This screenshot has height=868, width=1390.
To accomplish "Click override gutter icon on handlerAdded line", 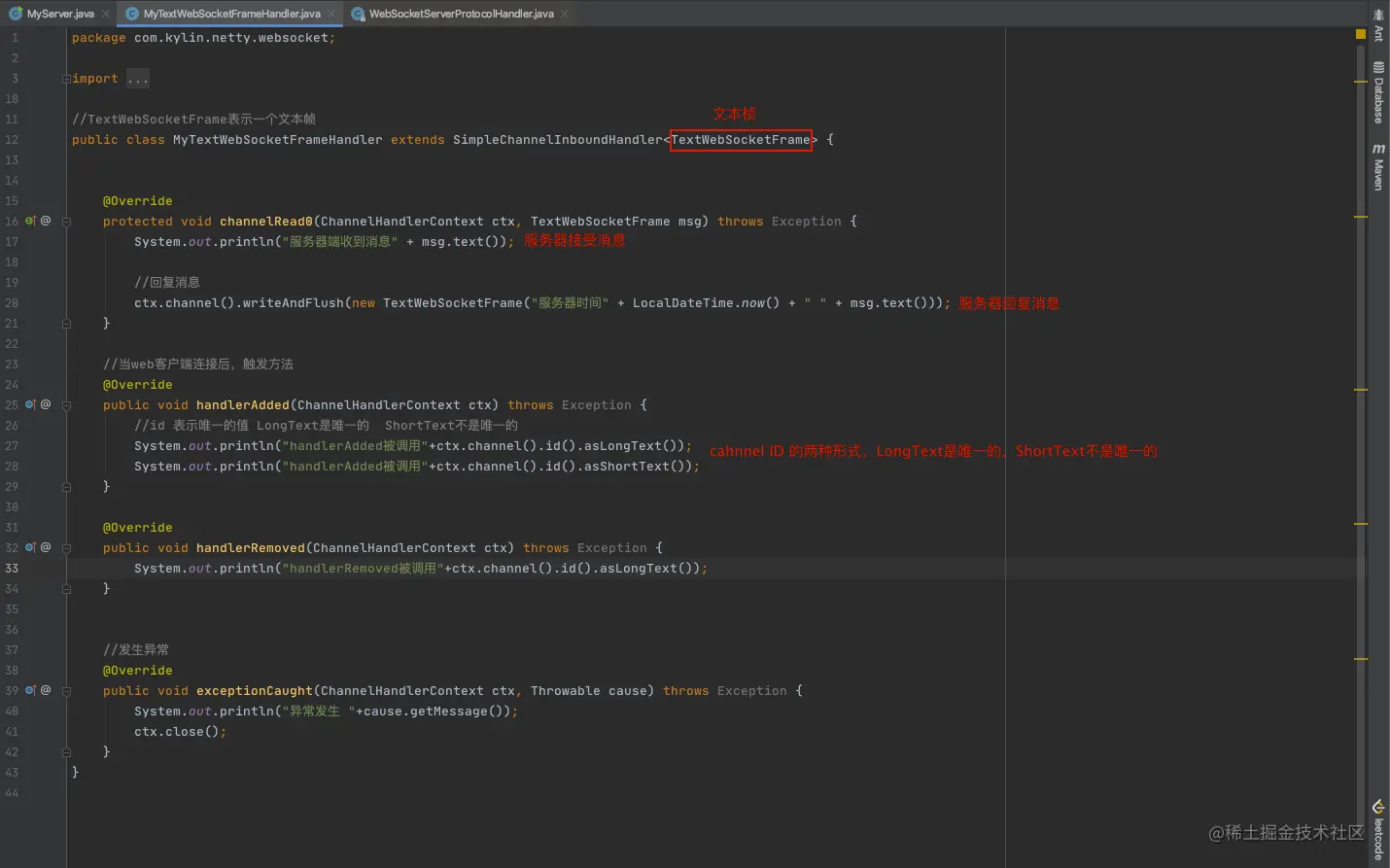I will pyautogui.click(x=30, y=404).
